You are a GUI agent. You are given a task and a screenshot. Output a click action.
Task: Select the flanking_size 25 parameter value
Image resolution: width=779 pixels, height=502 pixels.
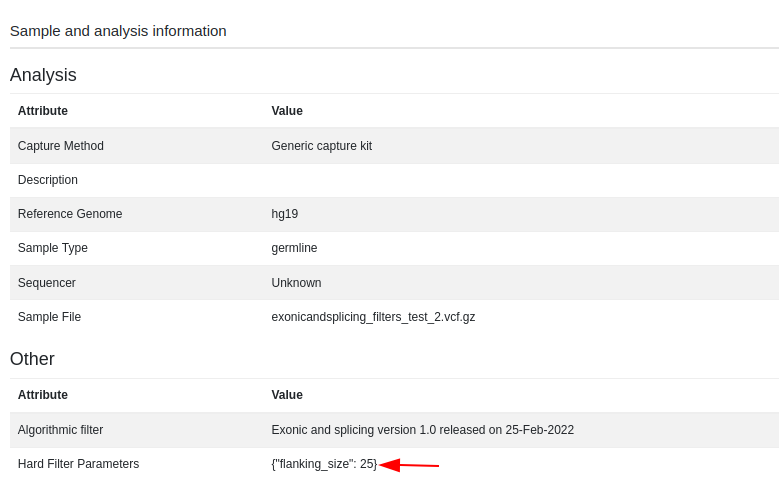(x=324, y=464)
